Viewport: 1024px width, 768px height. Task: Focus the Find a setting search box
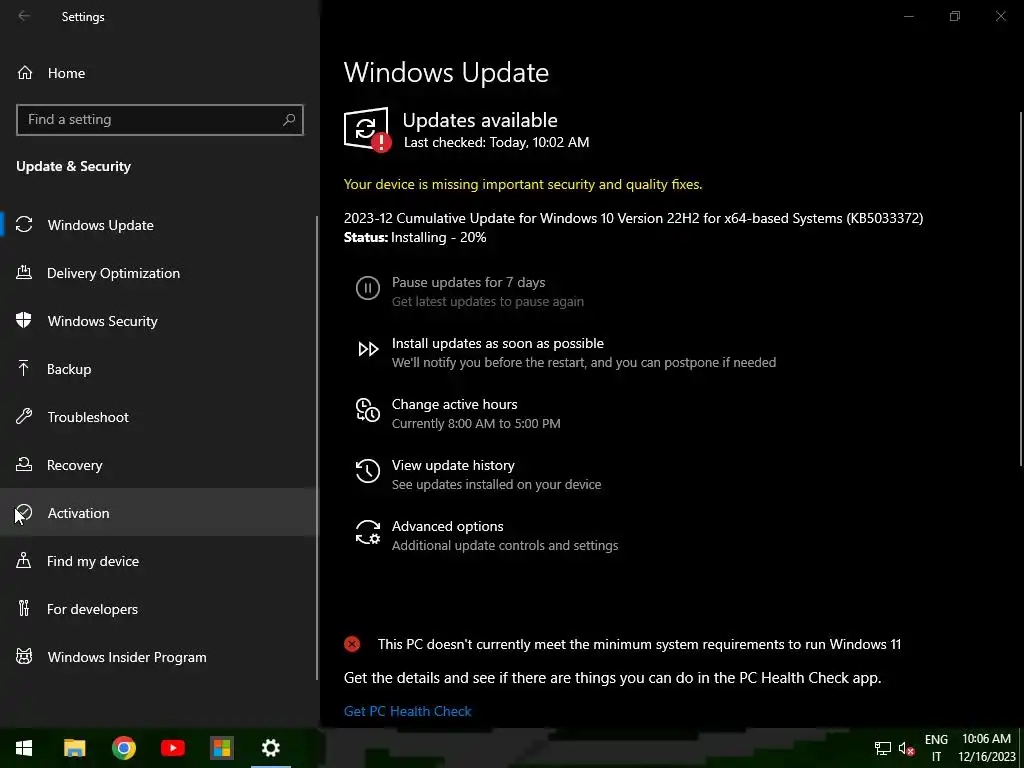159,120
